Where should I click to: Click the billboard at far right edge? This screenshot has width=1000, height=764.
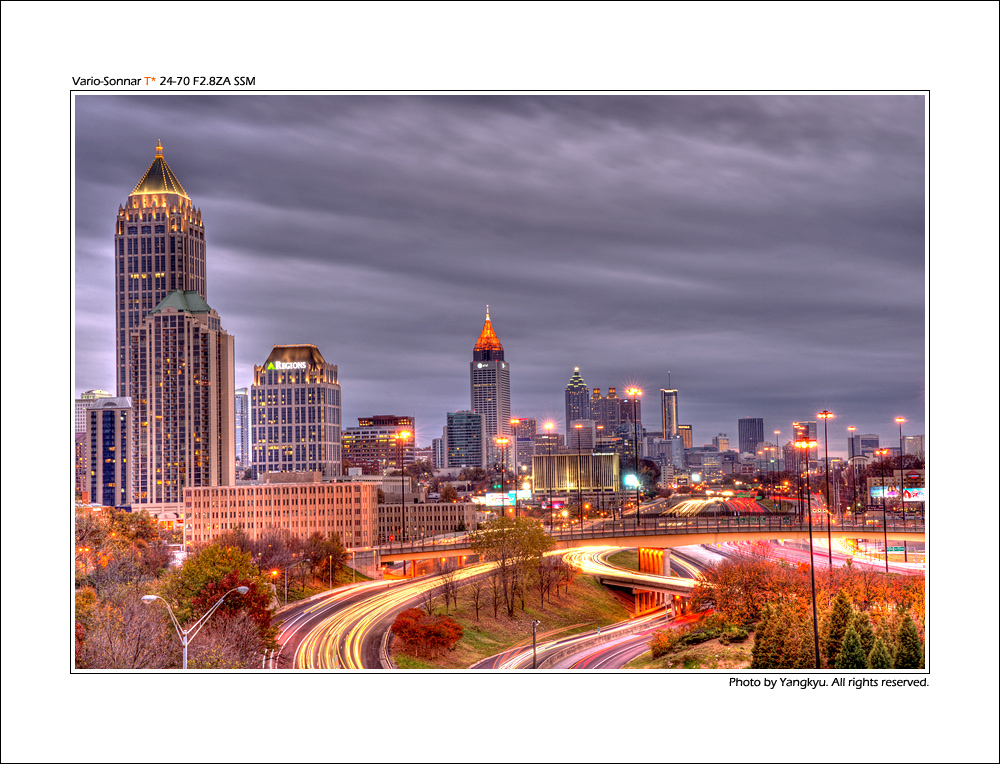[897, 493]
